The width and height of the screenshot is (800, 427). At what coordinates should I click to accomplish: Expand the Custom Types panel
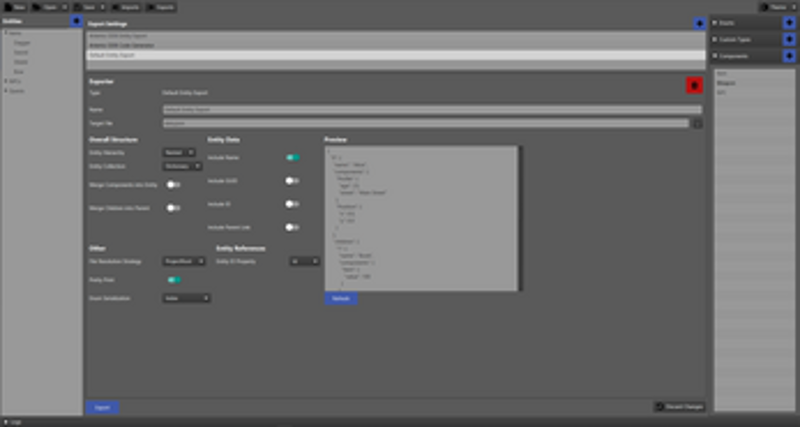click(715, 39)
